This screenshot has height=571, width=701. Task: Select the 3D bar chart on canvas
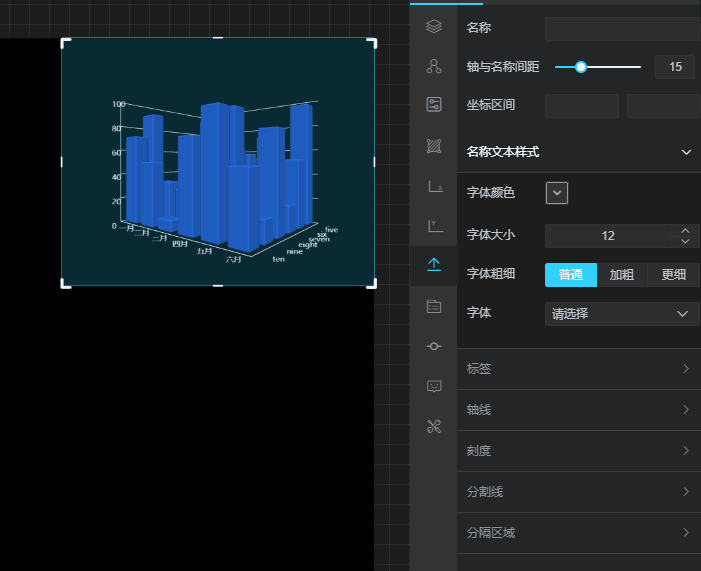coord(218,161)
